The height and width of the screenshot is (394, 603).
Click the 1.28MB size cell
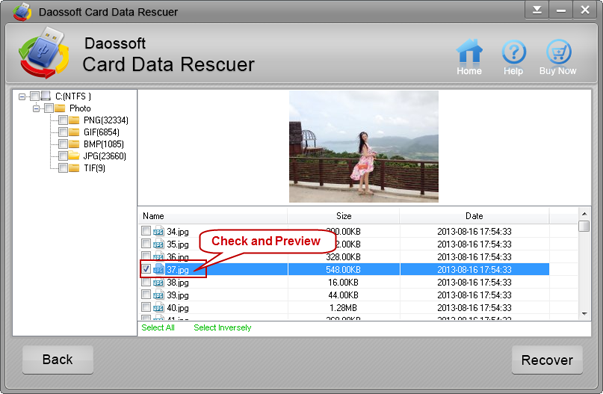pyautogui.click(x=343, y=308)
